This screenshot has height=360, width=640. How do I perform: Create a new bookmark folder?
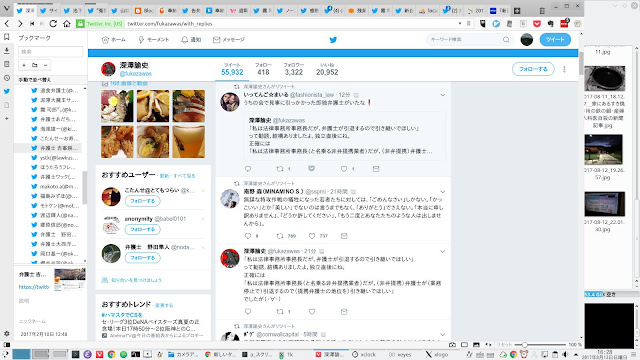click(x=35, y=65)
